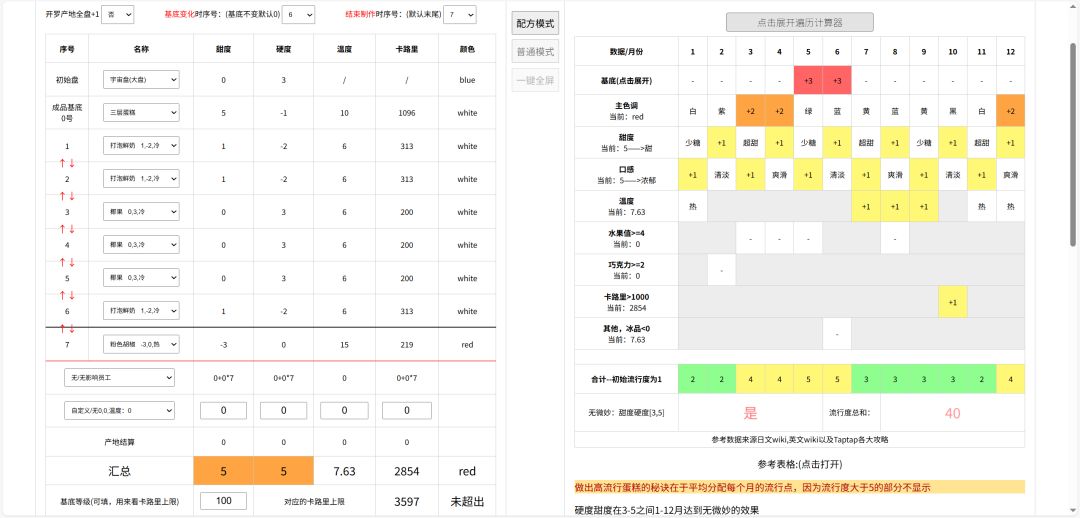Click the up arrow between rows 5 and 6
This screenshot has height=518, width=1080.
62,295
